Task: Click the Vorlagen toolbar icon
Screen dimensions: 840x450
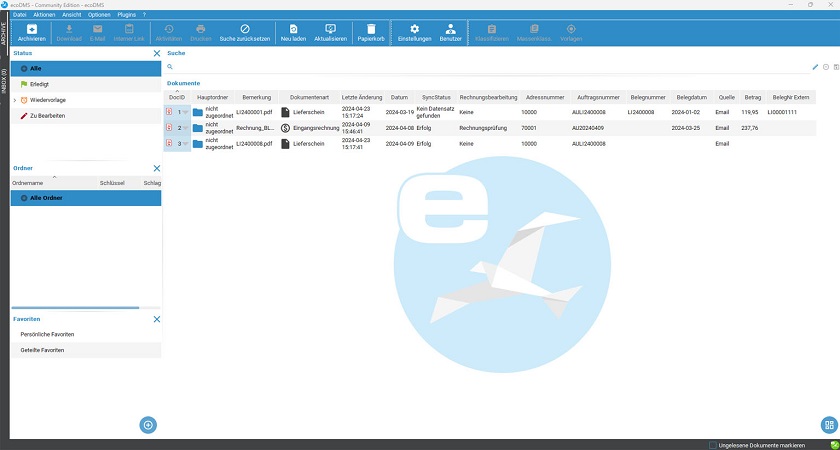Action: point(571,33)
